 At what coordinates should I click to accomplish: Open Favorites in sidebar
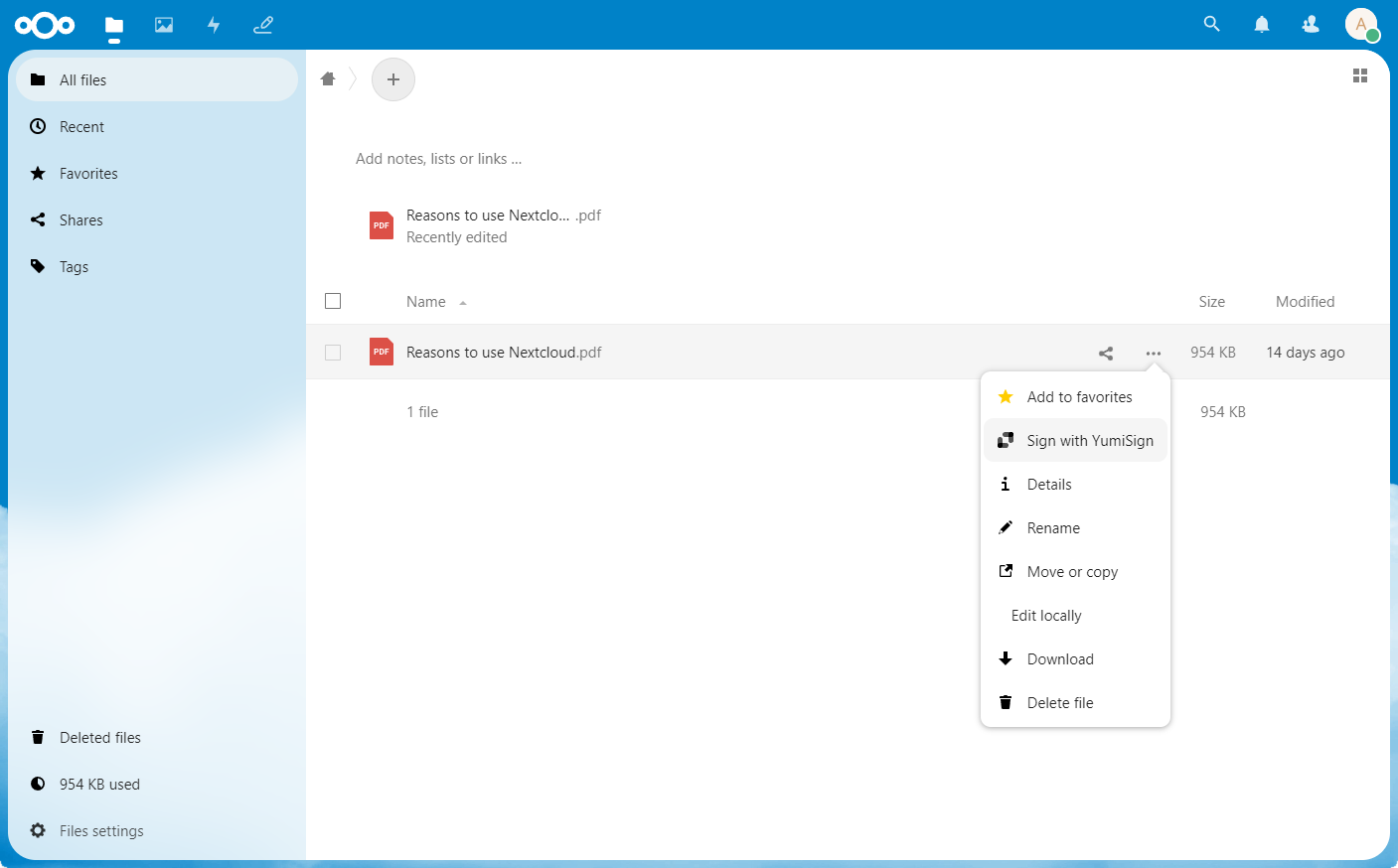[157, 173]
